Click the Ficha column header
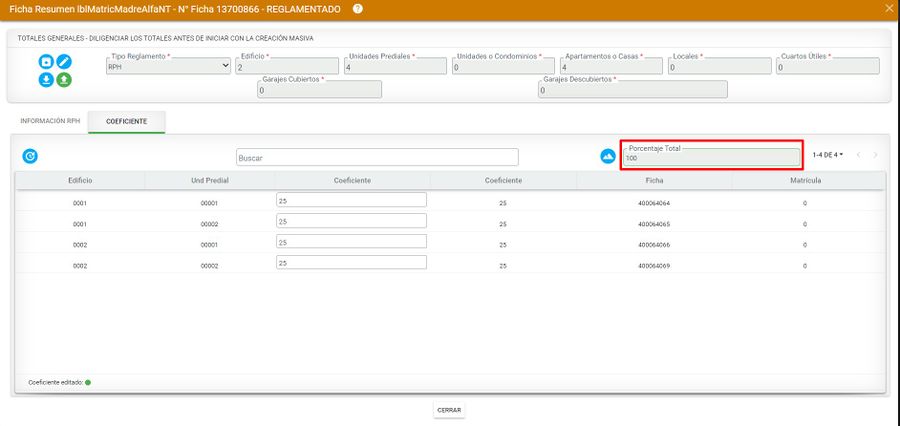This screenshot has height=426, width=900. 654,180
